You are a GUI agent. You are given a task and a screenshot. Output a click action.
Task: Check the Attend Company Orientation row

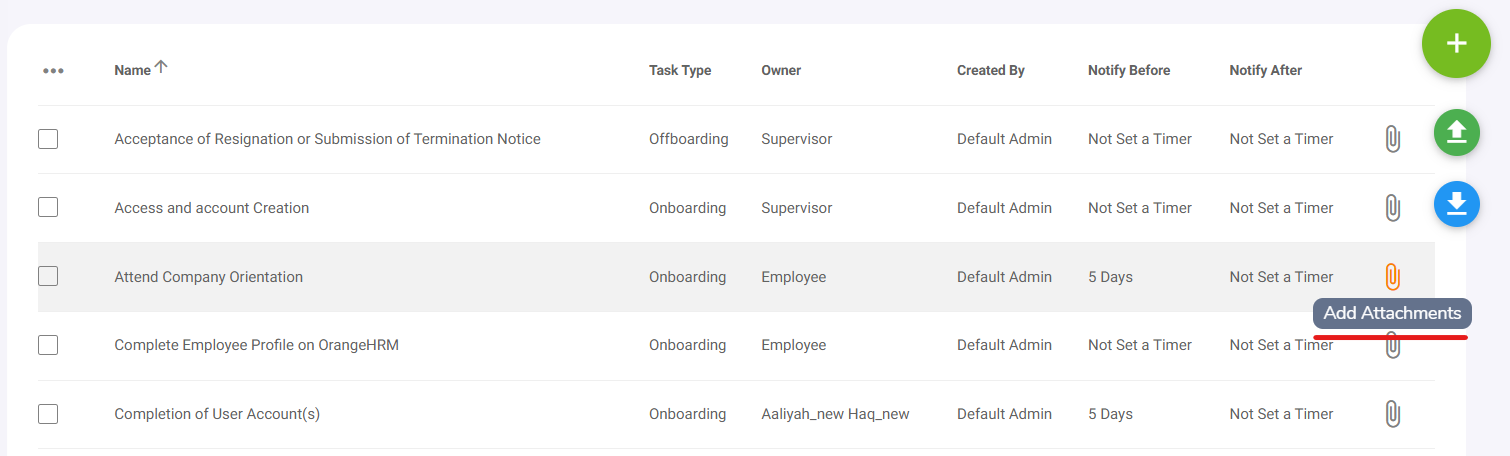(x=48, y=277)
